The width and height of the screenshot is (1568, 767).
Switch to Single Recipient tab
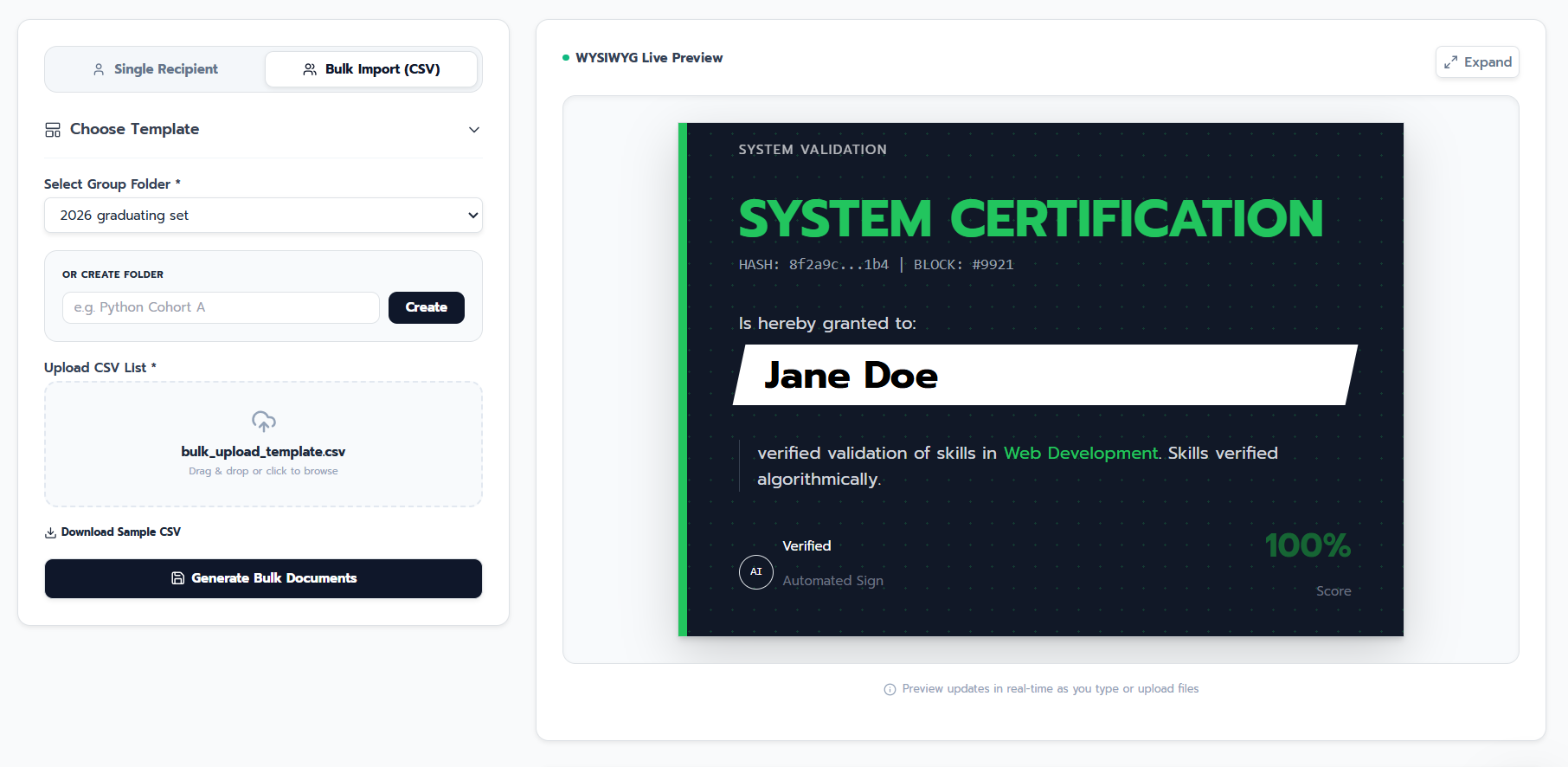pos(156,69)
